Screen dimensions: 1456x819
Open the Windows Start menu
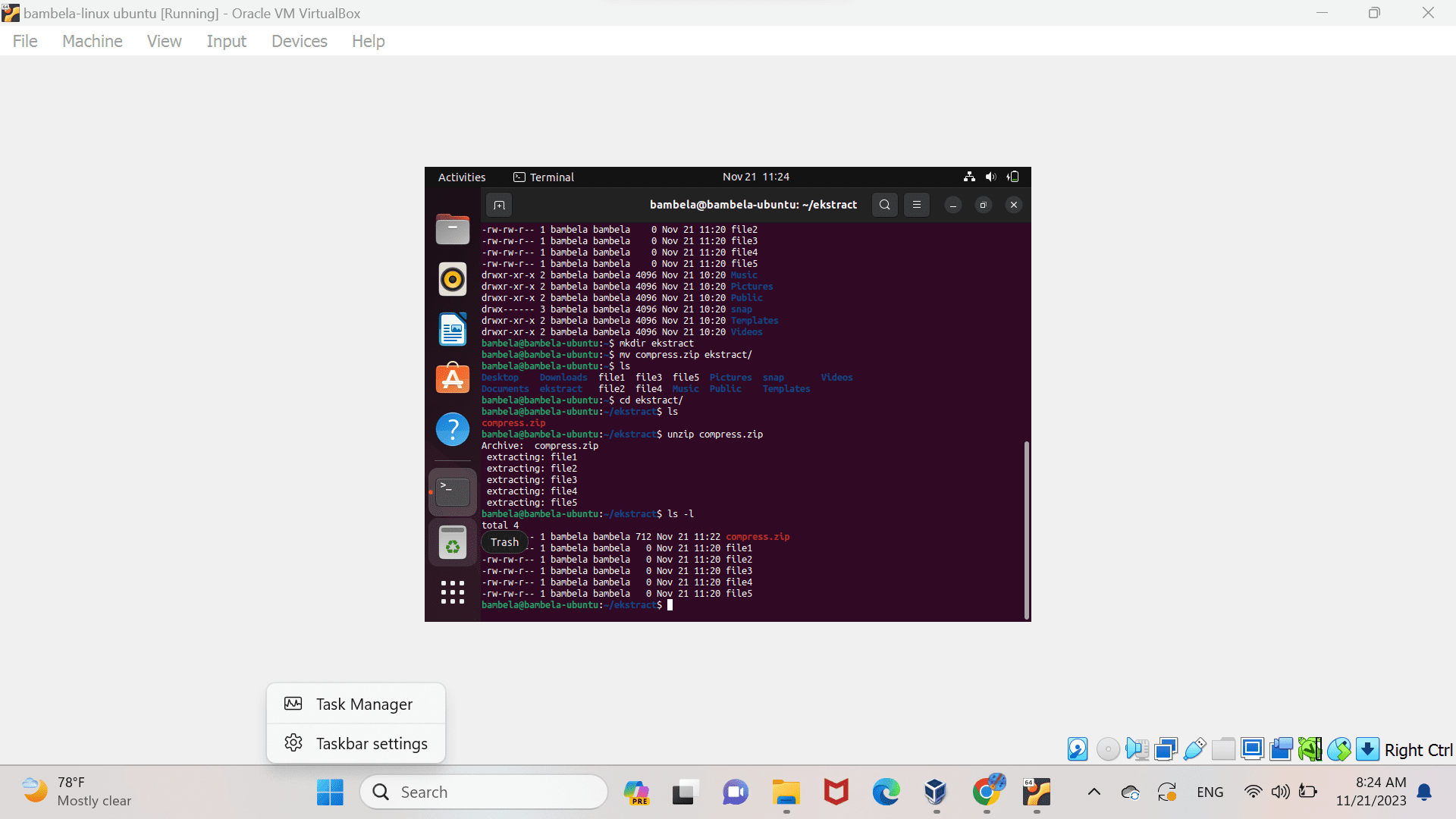pyautogui.click(x=330, y=792)
